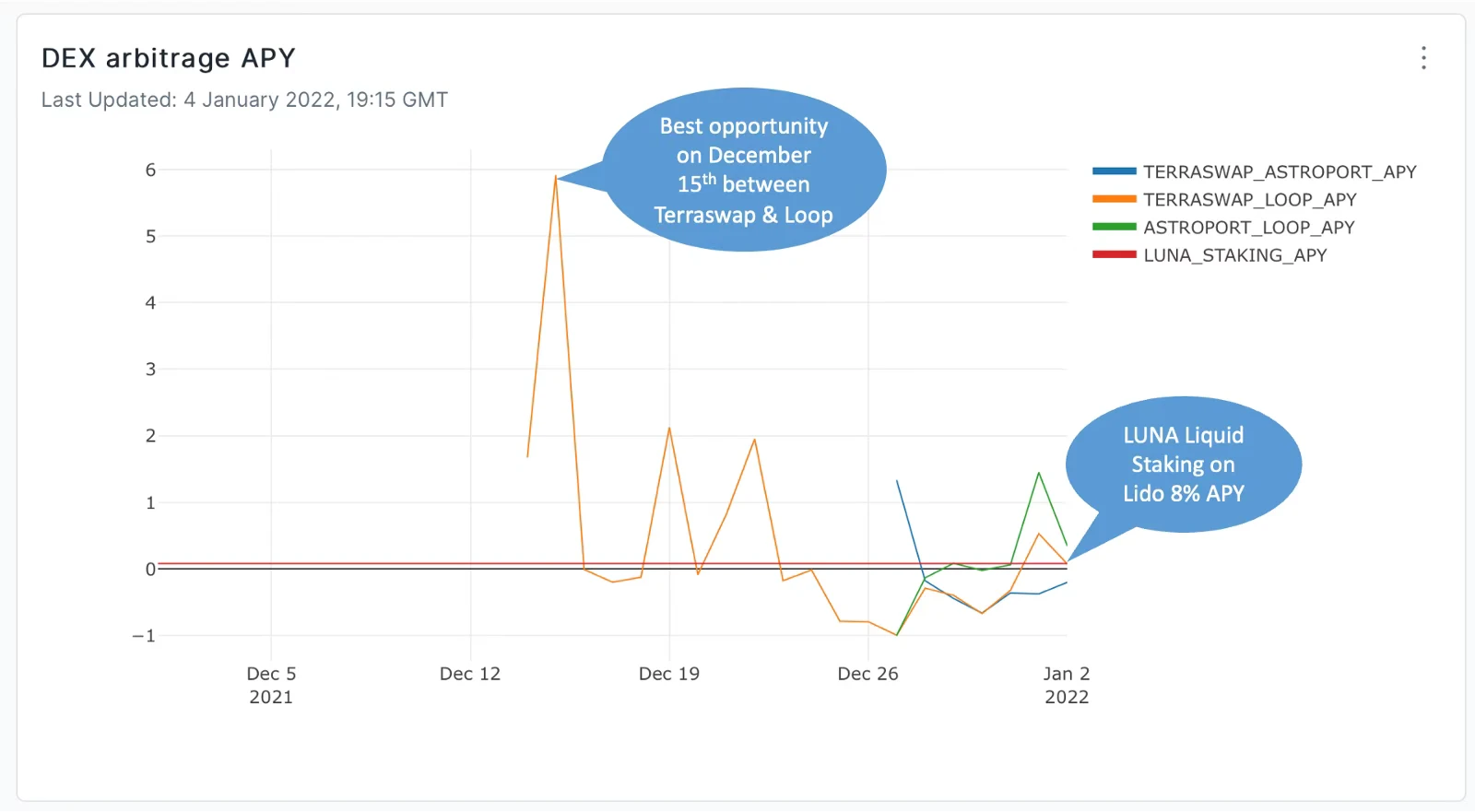
Task: Toggle the TERRASWAP_ASTROPORT_APY legend label
Action: click(x=1279, y=172)
